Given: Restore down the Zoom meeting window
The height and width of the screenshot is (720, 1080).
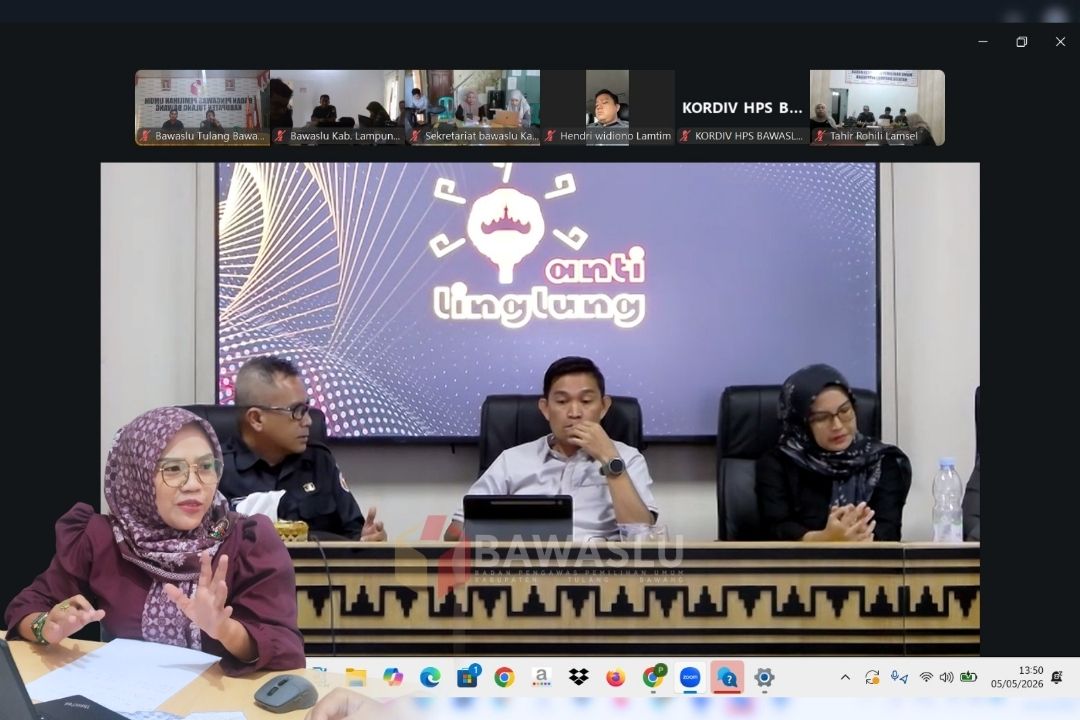Looking at the screenshot, I should pyautogui.click(x=1021, y=42).
